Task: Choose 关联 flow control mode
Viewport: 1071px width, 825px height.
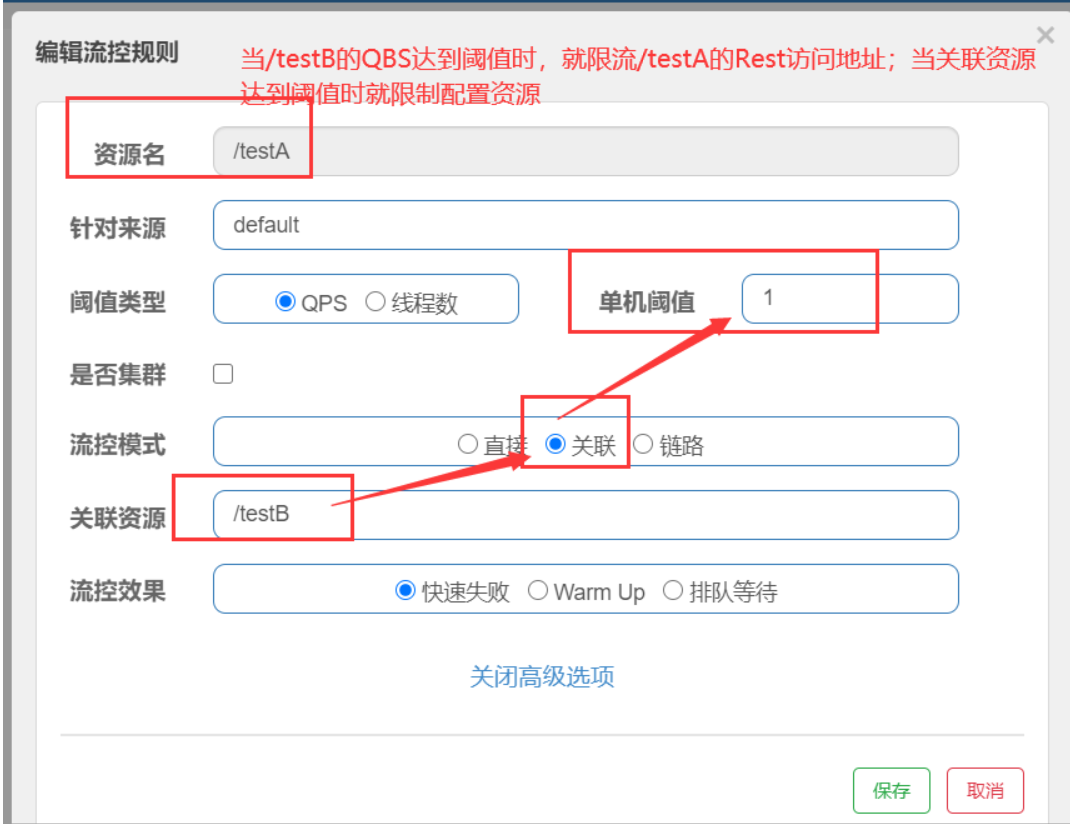Action: 556,445
